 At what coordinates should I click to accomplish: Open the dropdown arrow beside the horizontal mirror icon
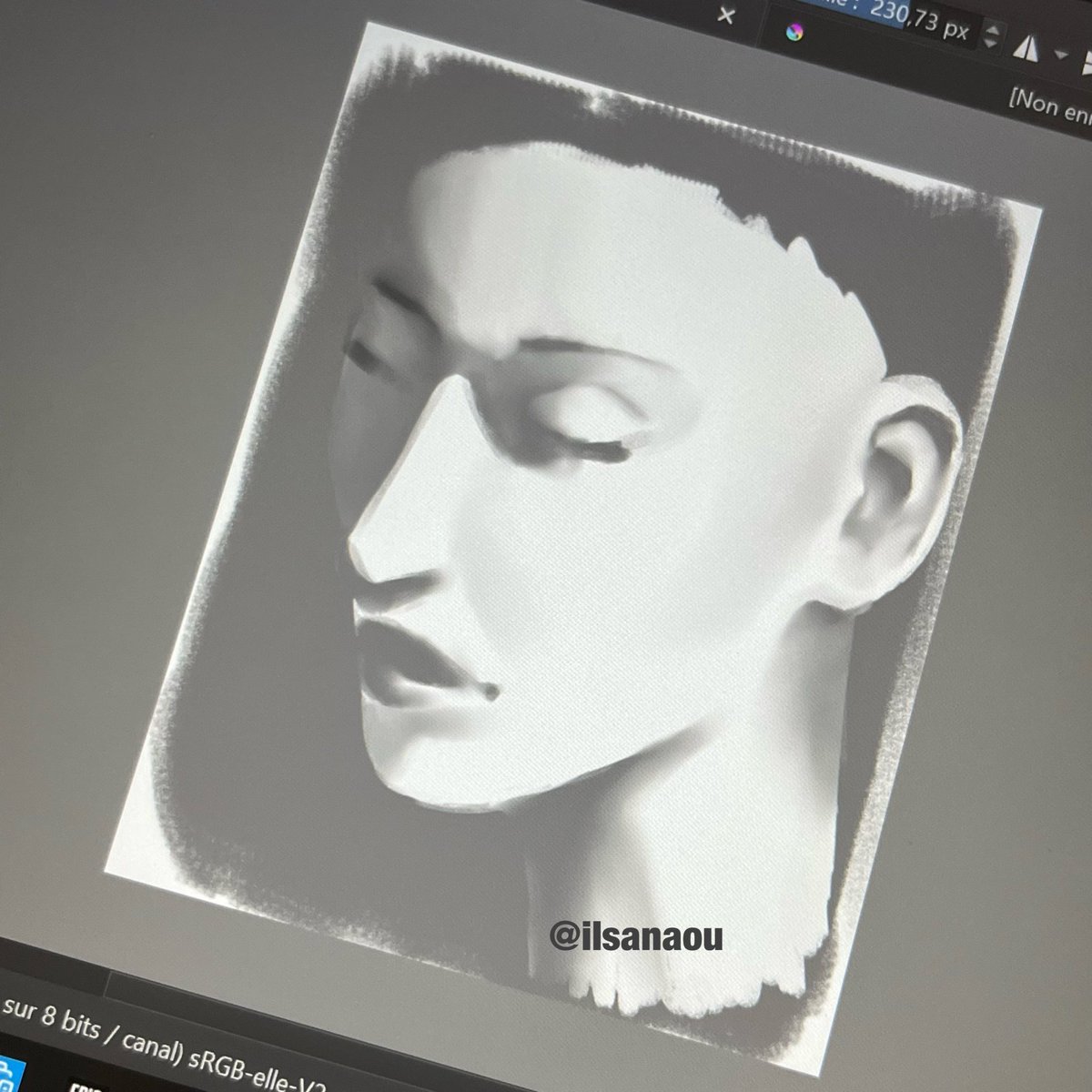pyautogui.click(x=1060, y=55)
